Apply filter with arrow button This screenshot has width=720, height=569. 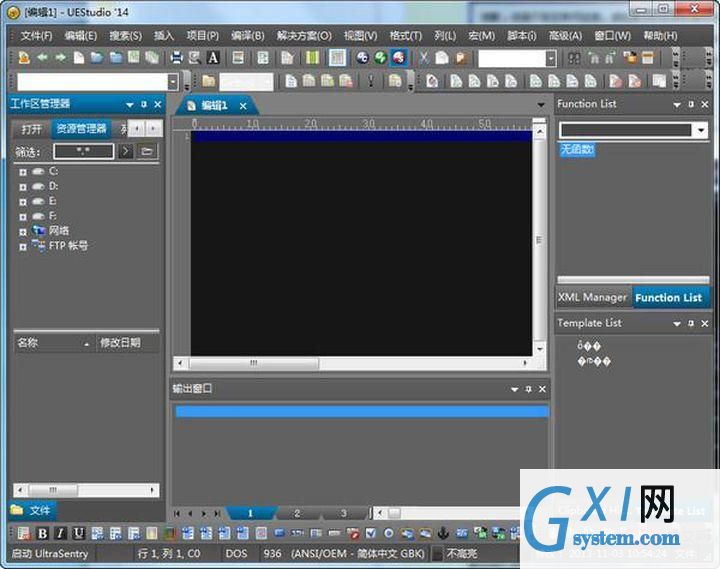pos(125,151)
